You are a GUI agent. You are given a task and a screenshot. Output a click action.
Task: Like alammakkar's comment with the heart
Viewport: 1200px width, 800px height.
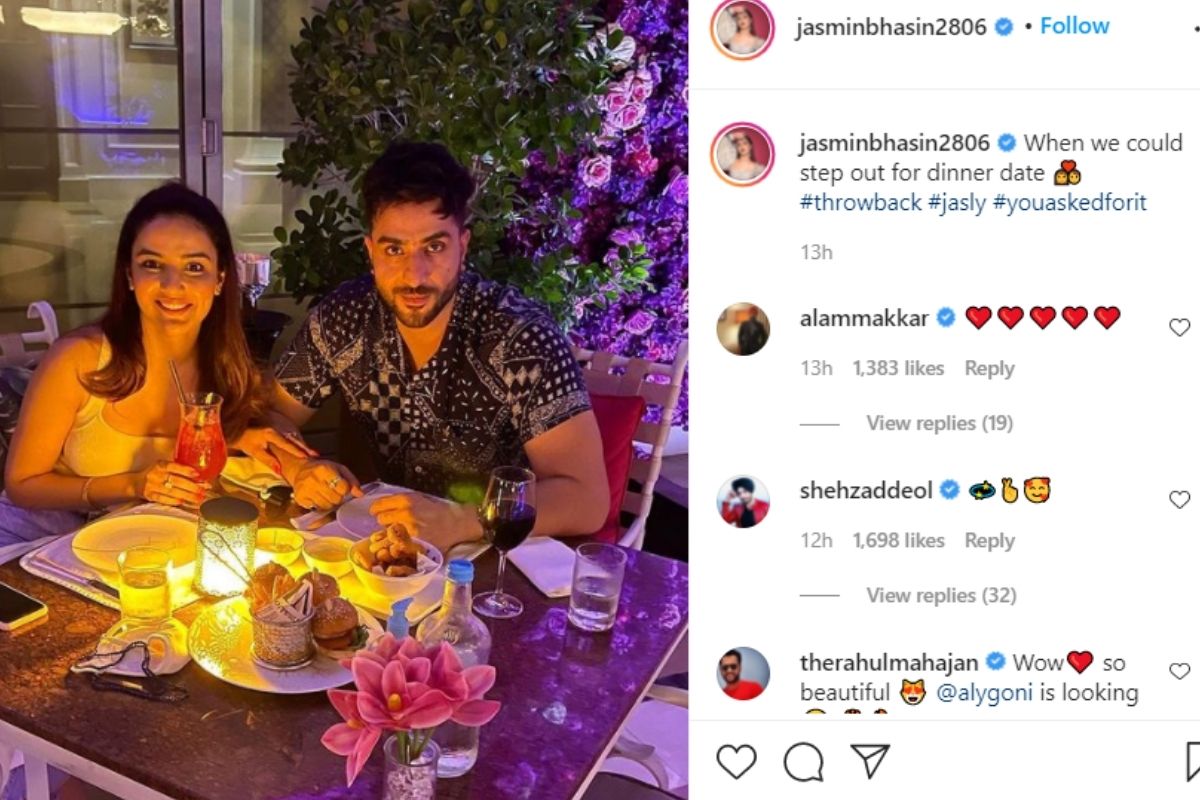tap(1180, 327)
